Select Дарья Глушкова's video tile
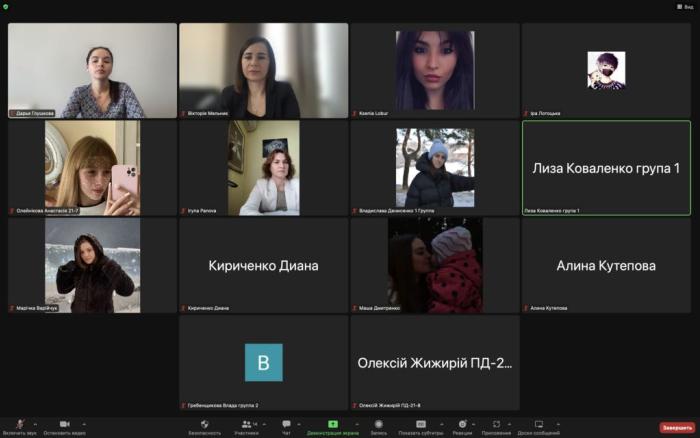This screenshot has width=700, height=438. (x=92, y=70)
